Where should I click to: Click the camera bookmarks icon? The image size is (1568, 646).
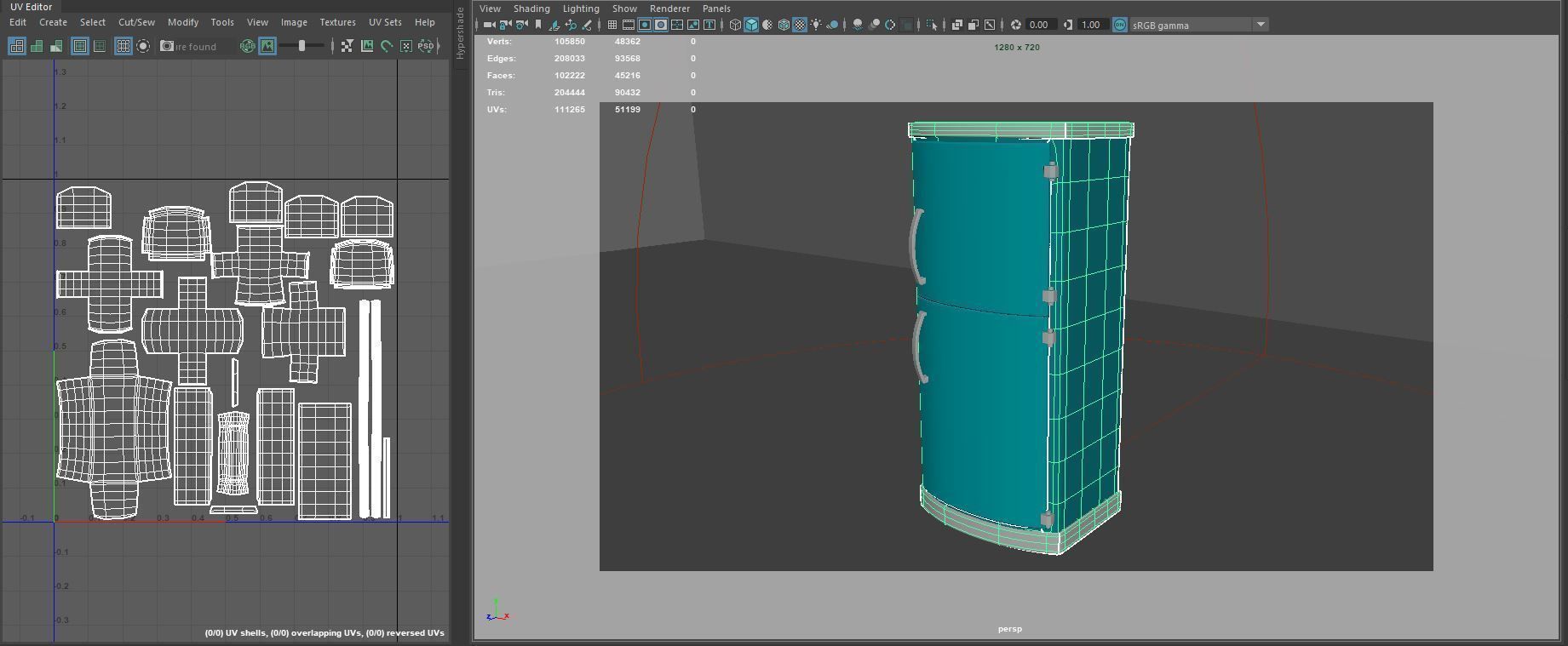537,25
